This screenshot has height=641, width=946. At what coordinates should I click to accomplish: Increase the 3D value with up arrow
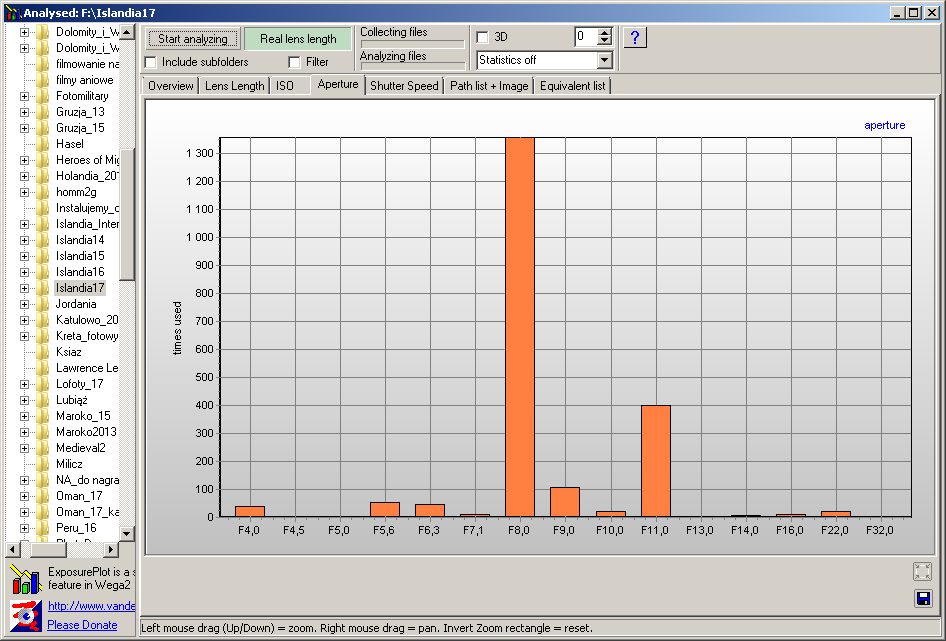coord(604,32)
